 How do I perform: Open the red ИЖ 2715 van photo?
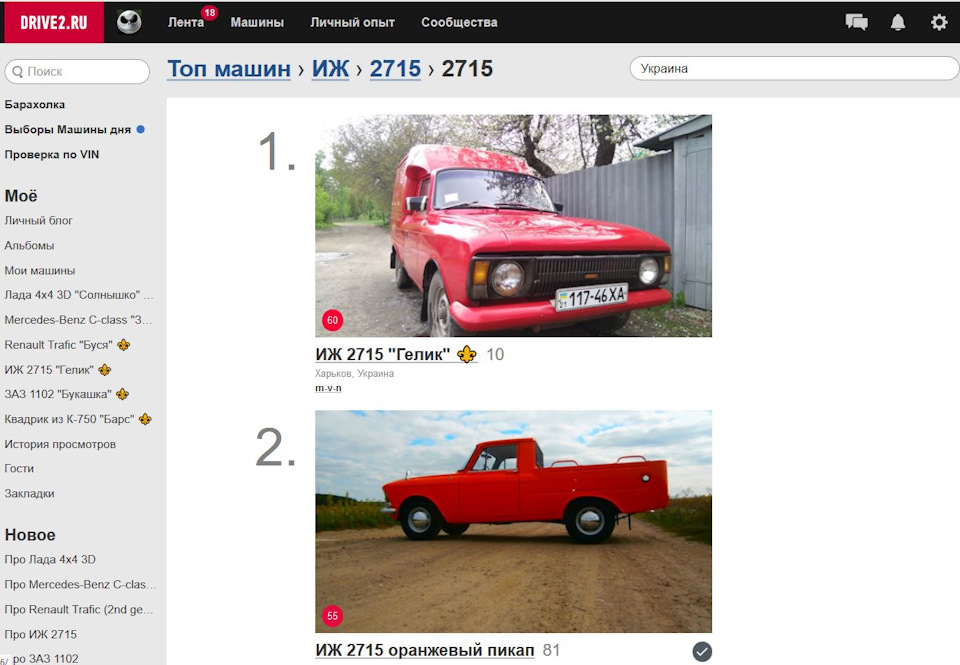(513, 225)
